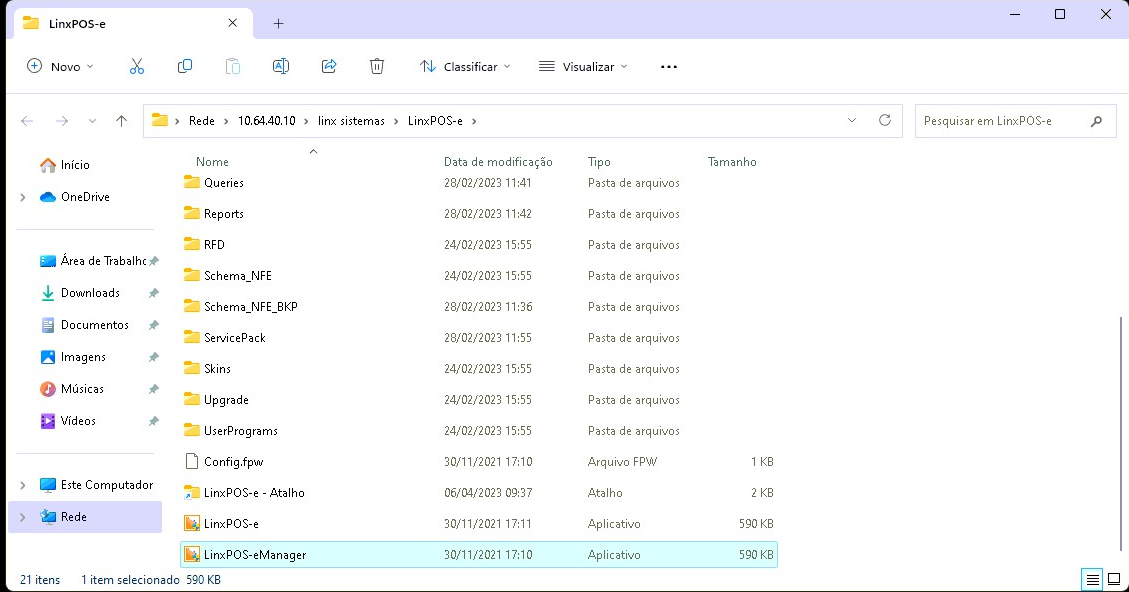Open Downloads in the sidebar

[x=80, y=292]
